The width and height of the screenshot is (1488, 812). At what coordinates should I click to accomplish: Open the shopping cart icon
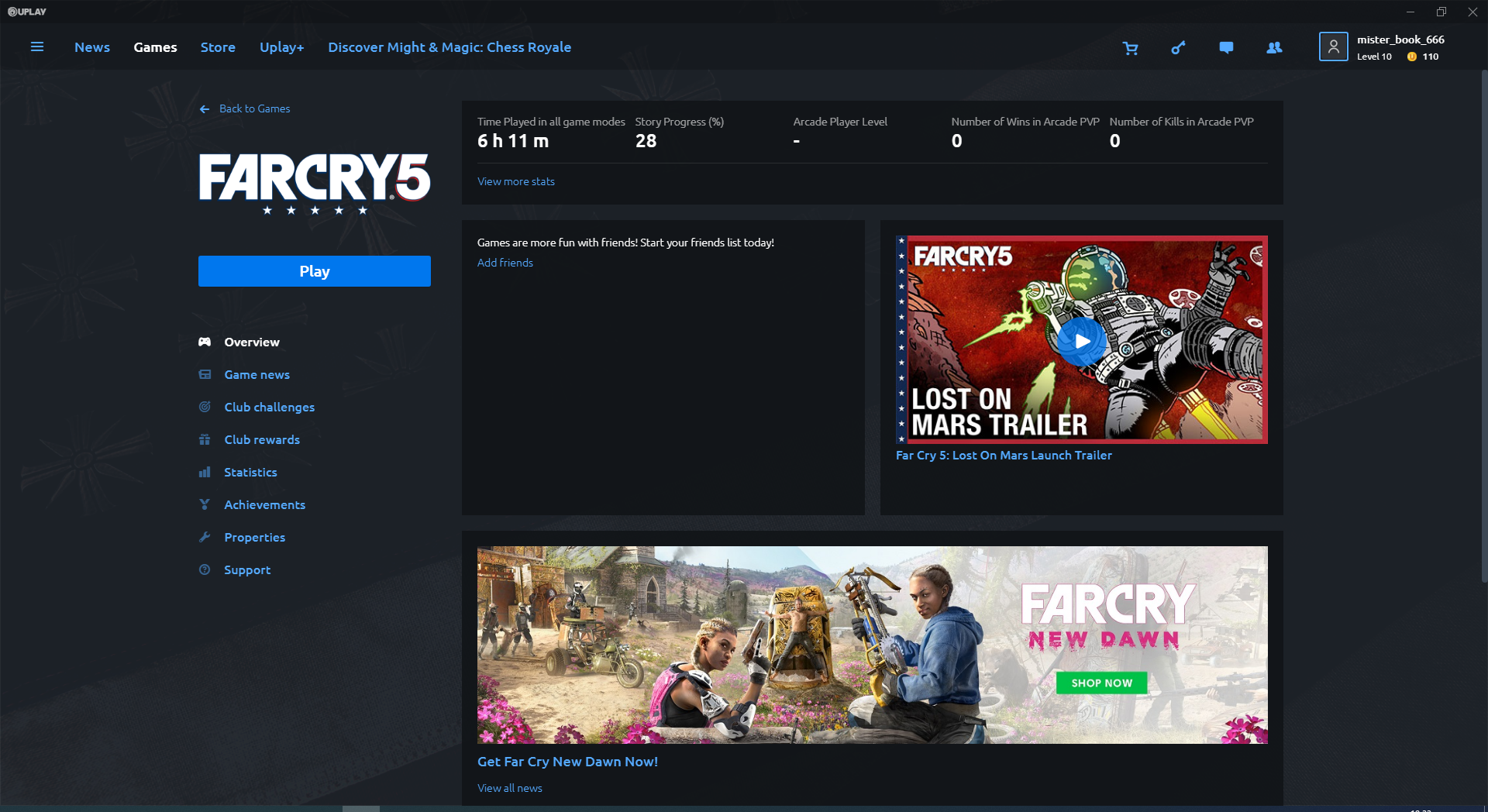coord(1131,48)
